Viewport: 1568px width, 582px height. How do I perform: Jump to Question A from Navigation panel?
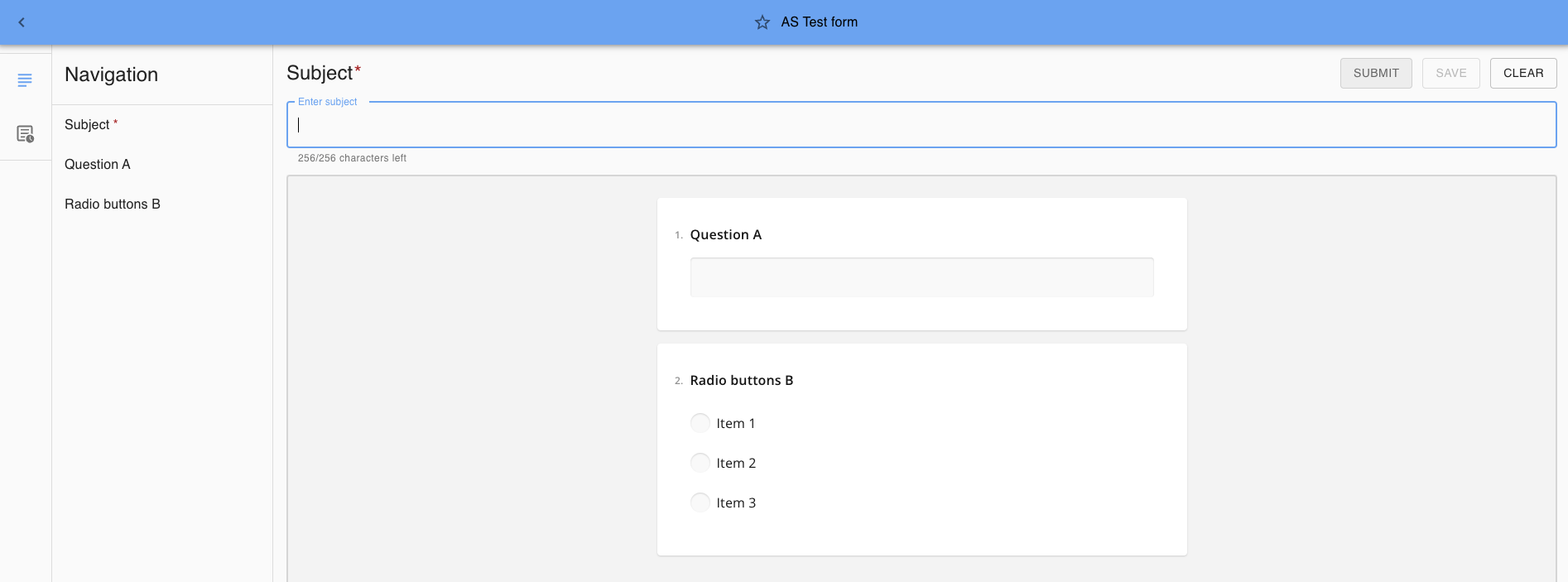[x=98, y=164]
